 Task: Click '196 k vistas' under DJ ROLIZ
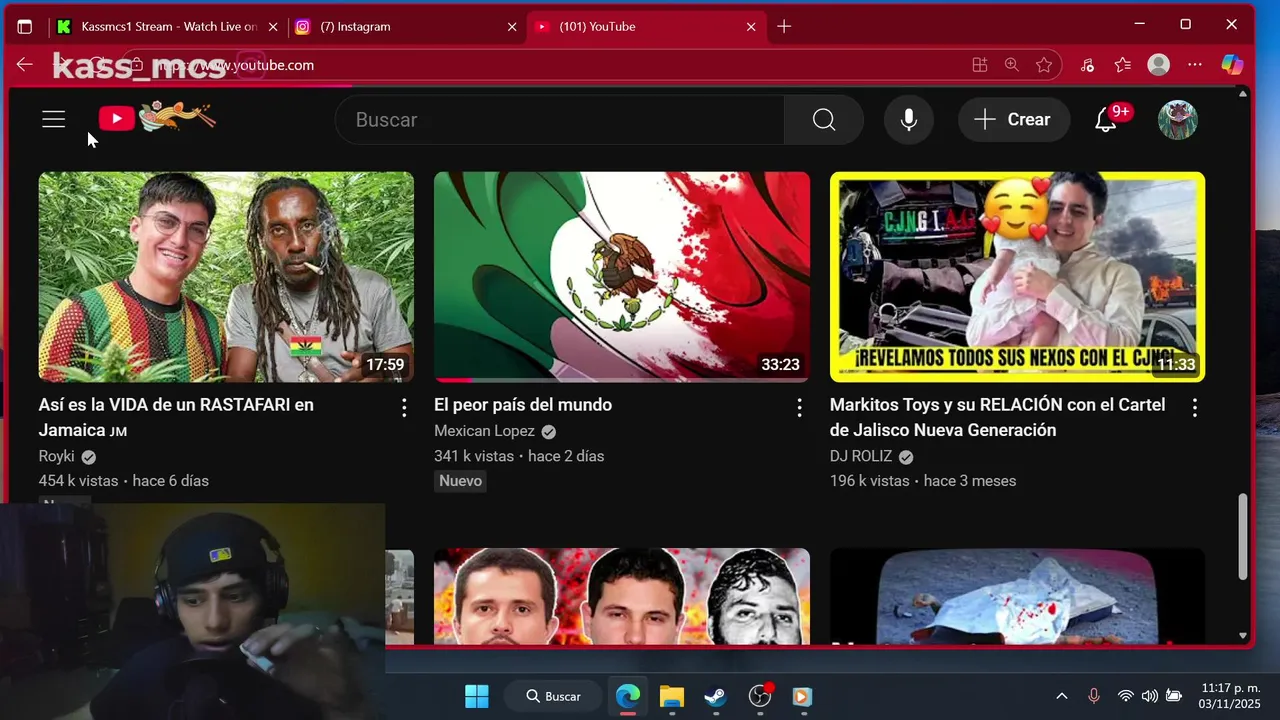pos(870,481)
